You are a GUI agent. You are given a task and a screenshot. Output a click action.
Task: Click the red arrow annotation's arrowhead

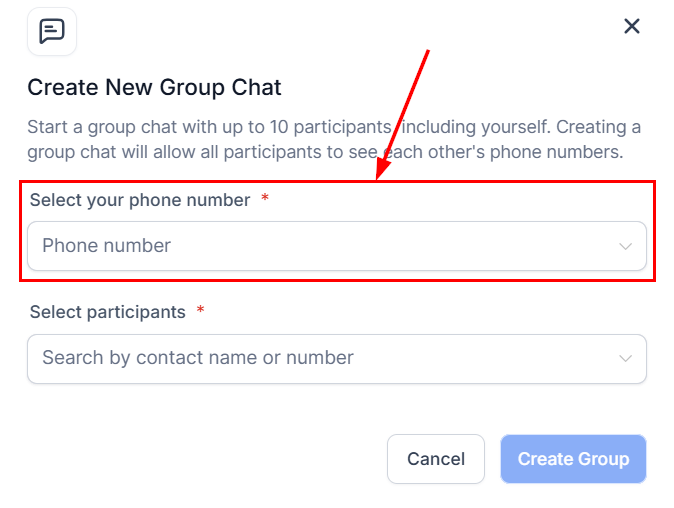[x=381, y=172]
